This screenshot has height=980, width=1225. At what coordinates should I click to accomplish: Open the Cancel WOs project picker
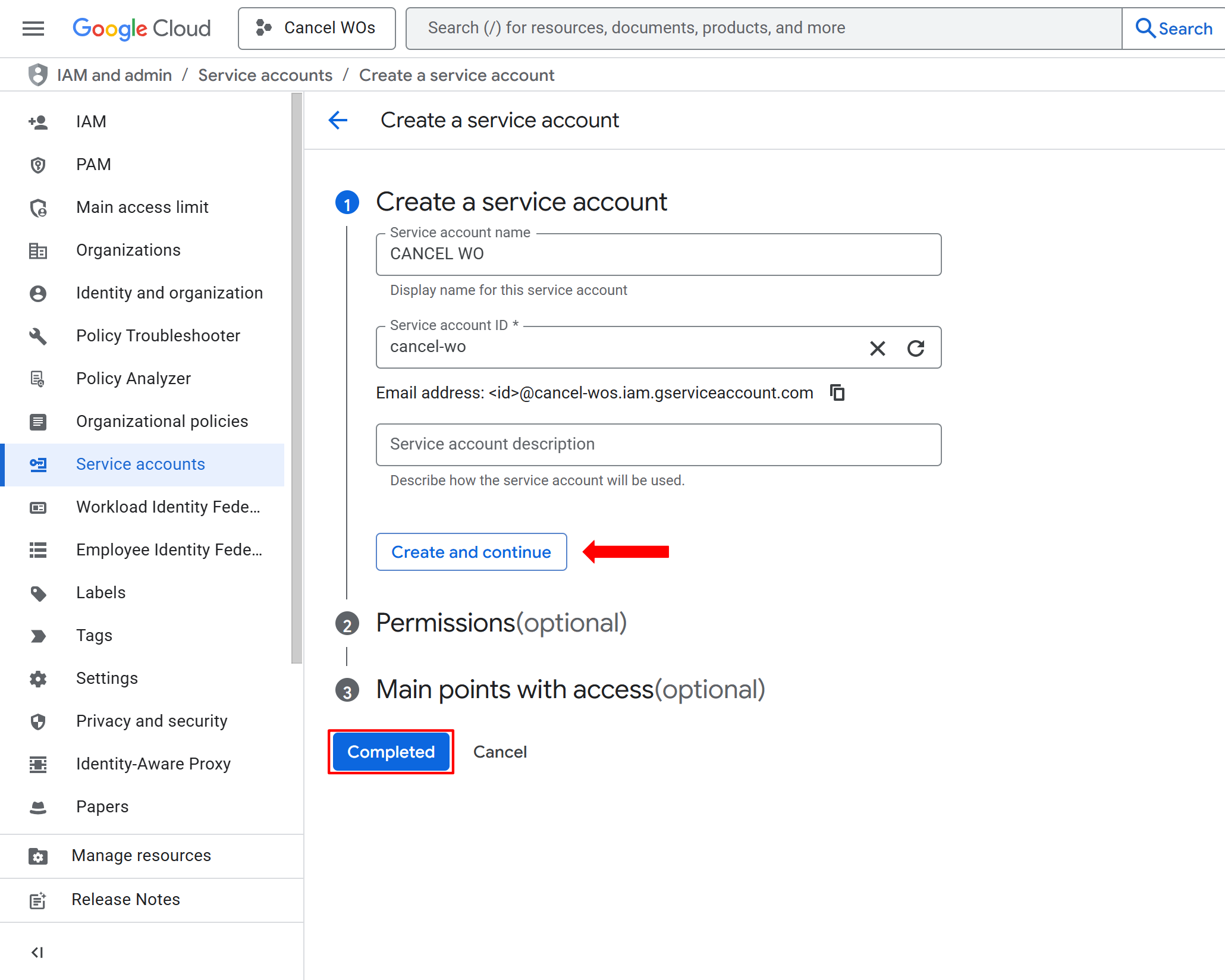[x=316, y=28]
